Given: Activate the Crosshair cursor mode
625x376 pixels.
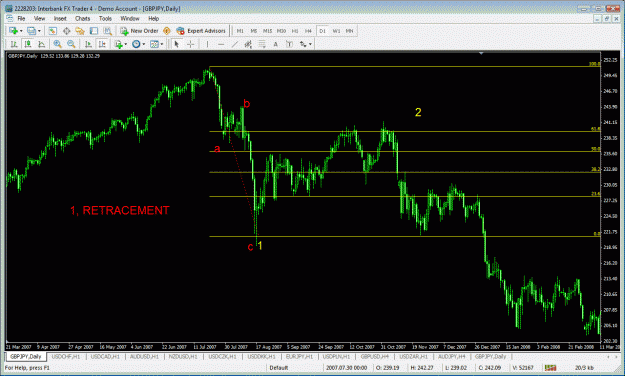Looking at the screenshot, I should tap(191, 44).
